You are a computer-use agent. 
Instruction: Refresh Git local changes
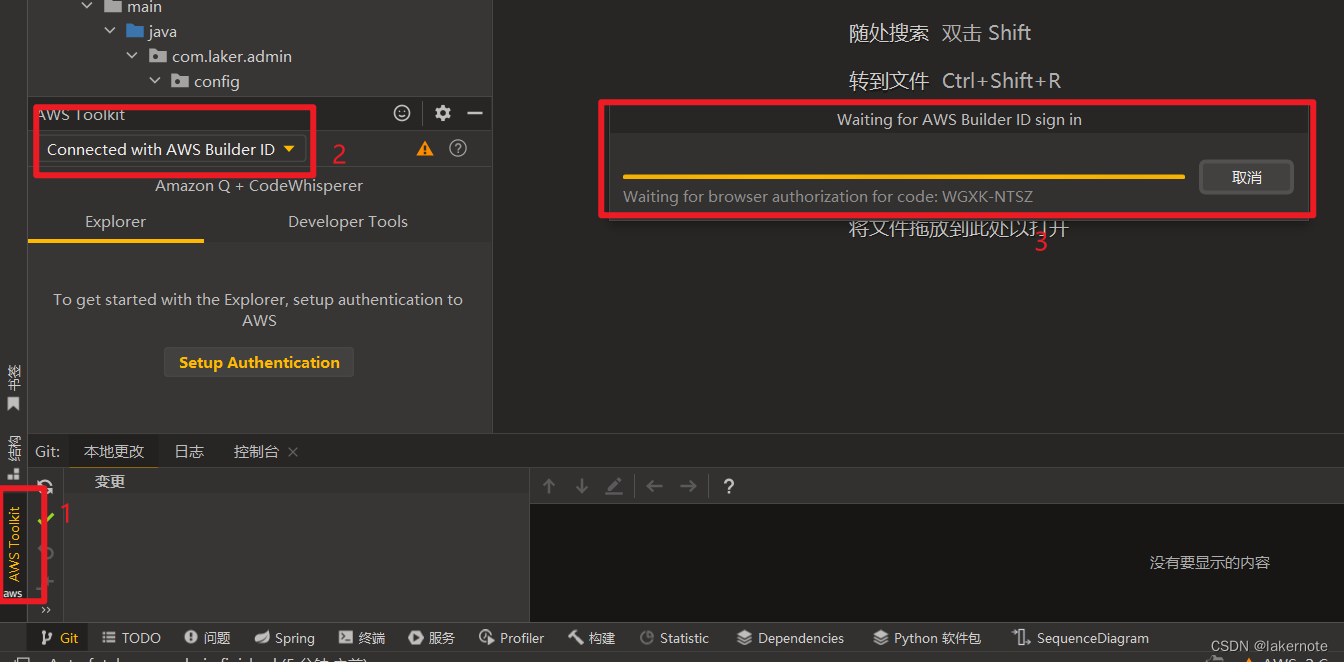[45, 487]
